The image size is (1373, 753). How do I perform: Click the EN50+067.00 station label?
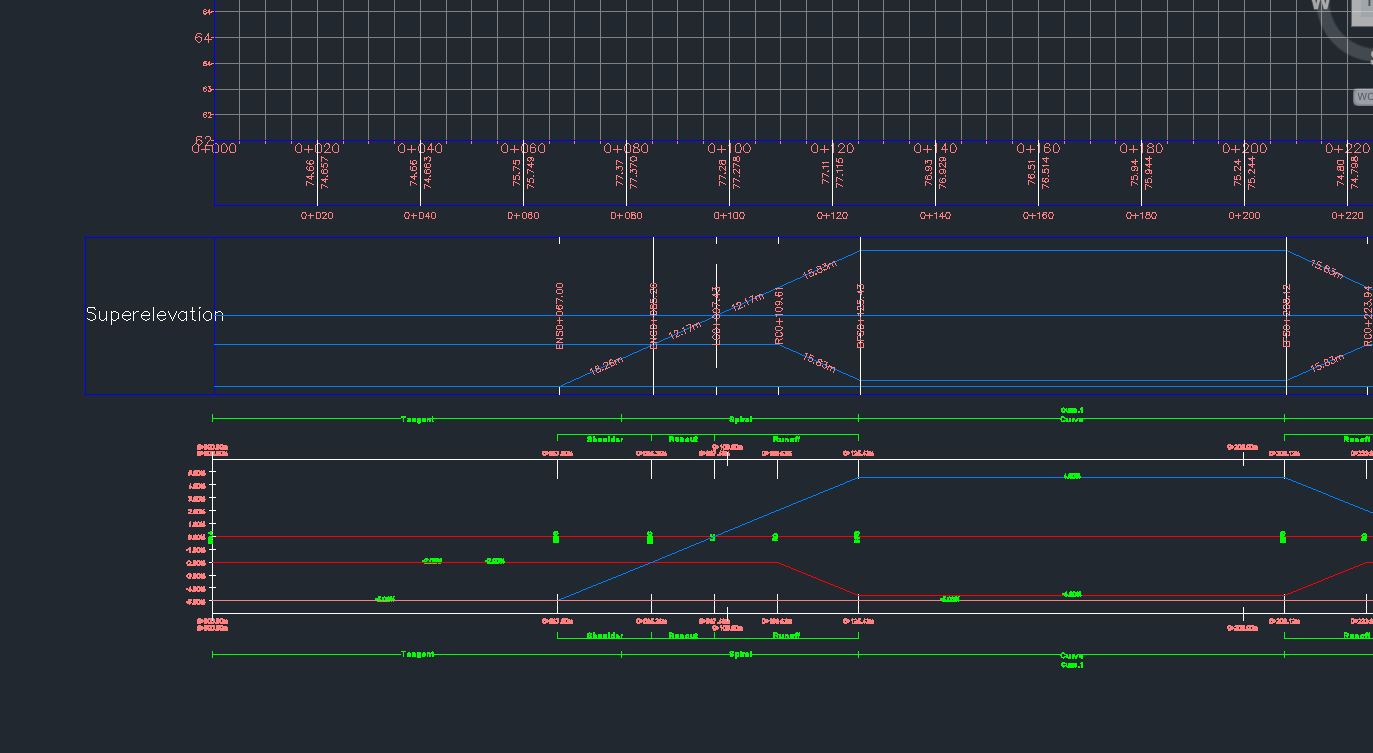(560, 316)
